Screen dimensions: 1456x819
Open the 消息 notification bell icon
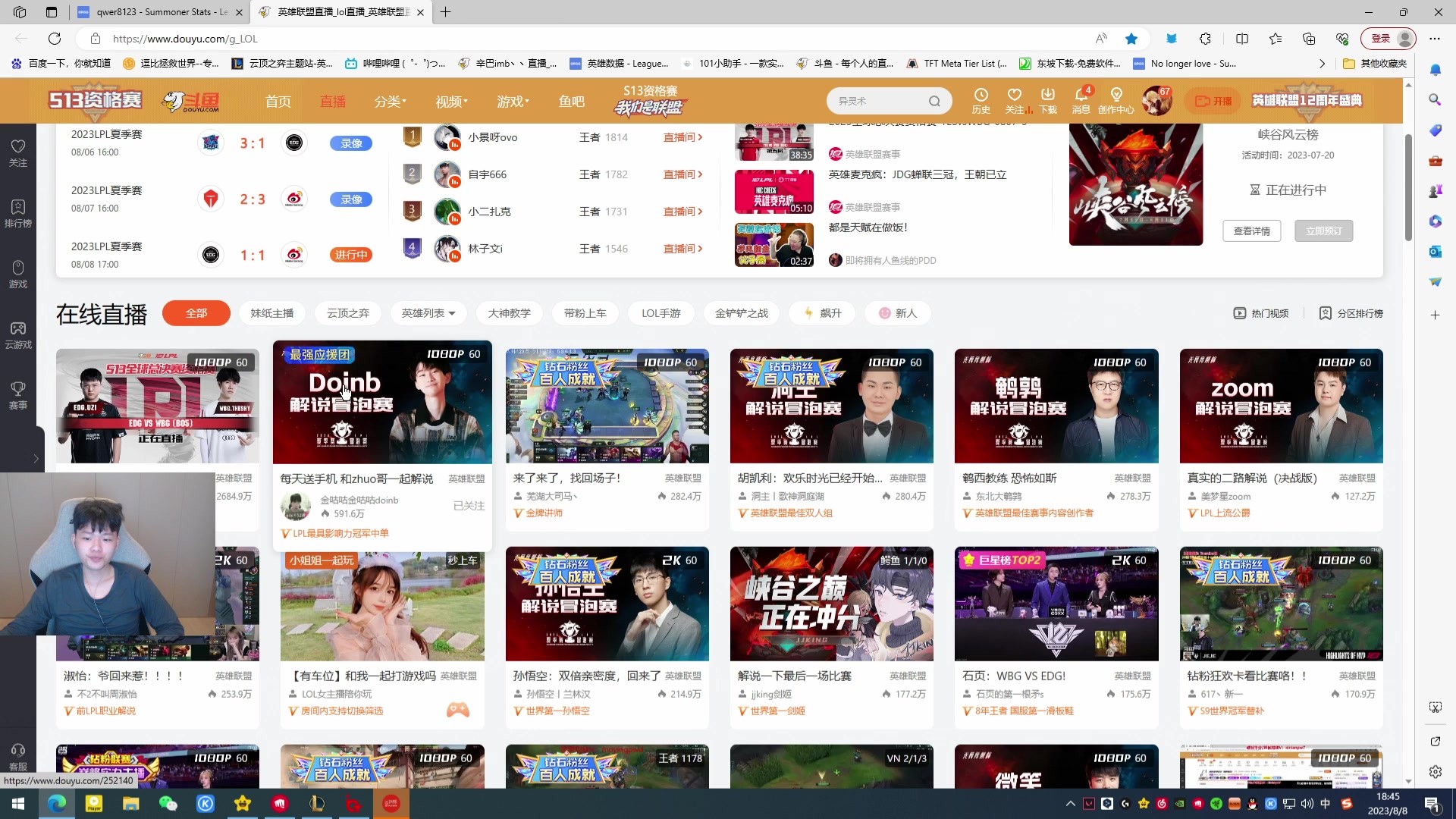[1081, 99]
